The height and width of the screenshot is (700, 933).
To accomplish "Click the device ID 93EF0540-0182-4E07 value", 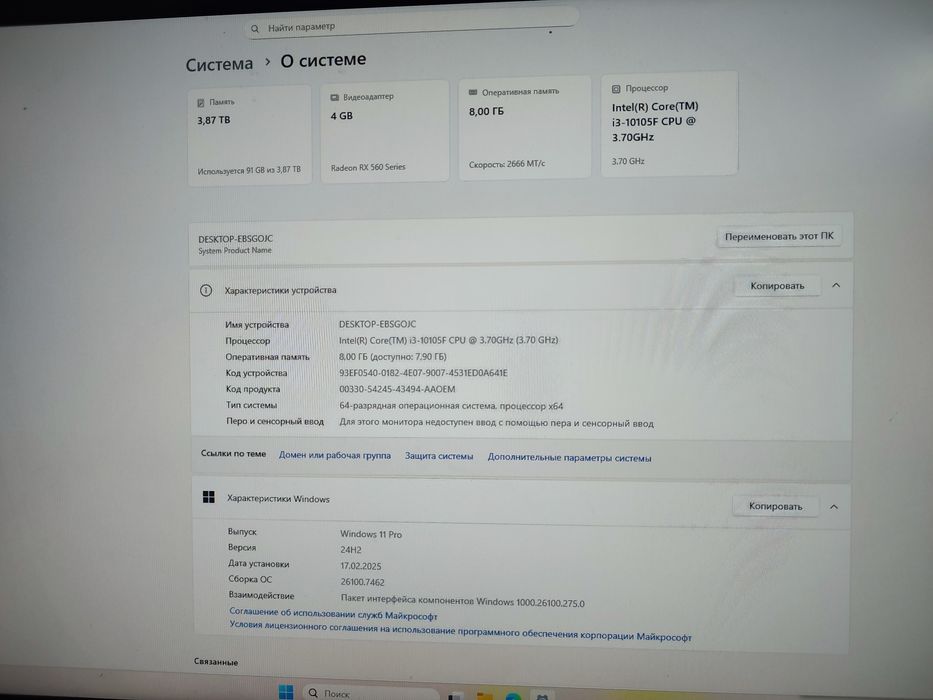I will point(423,373).
